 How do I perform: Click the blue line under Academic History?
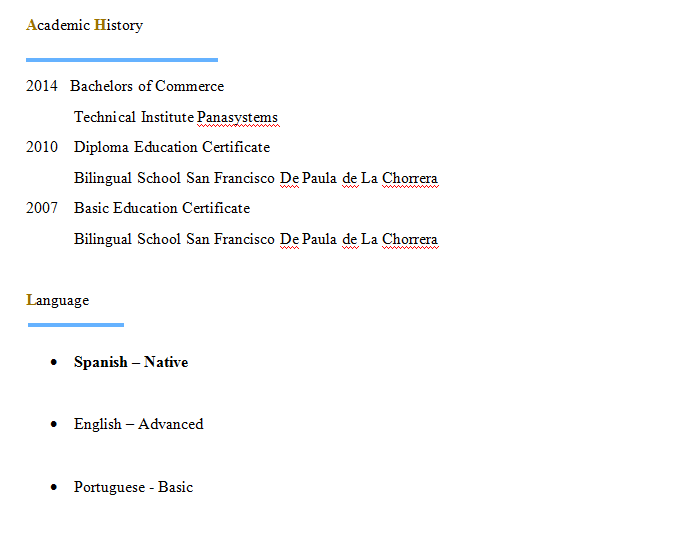pyautogui.click(x=122, y=60)
